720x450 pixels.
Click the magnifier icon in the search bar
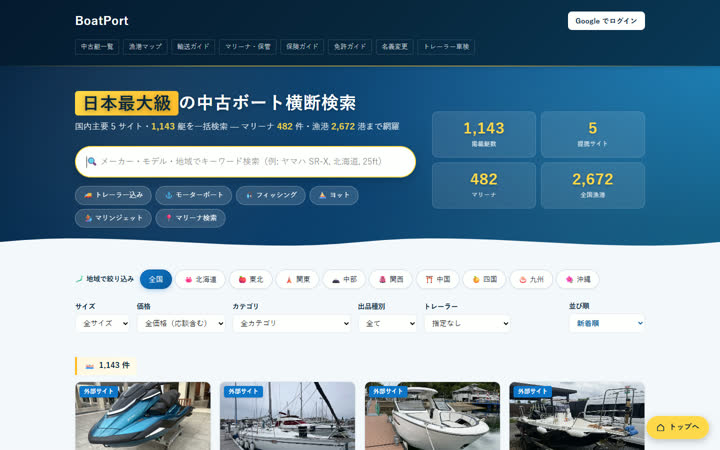tap(91, 162)
